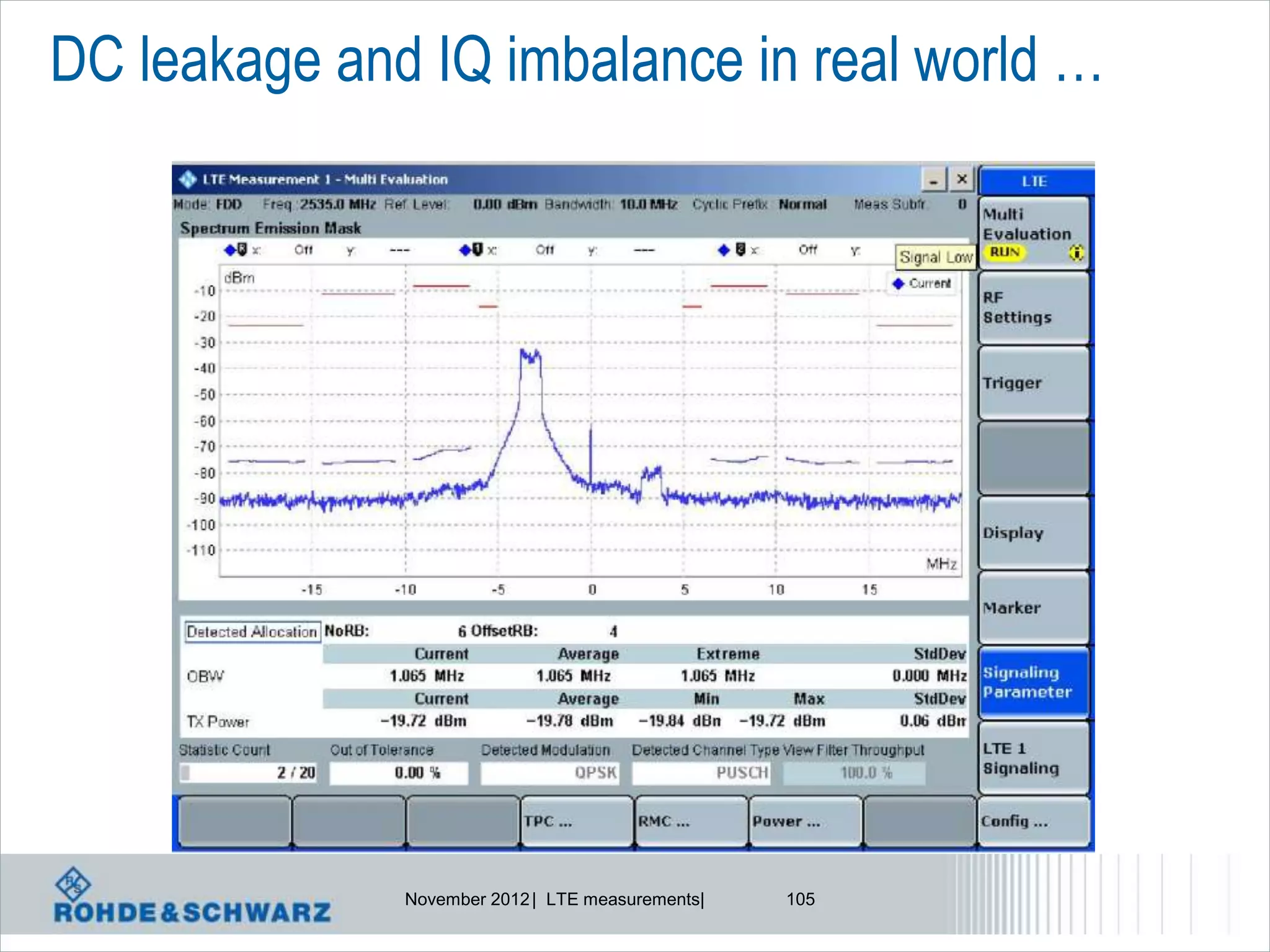Close the LTE Measurement window
1270x952 pixels.
(x=962, y=180)
